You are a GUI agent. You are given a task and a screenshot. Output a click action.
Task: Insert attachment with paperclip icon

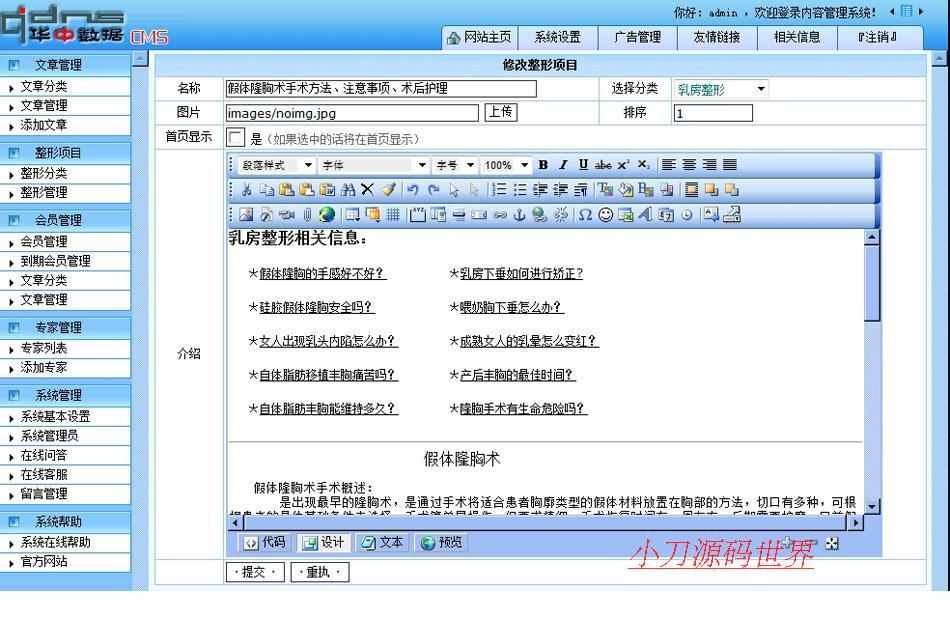pos(307,215)
